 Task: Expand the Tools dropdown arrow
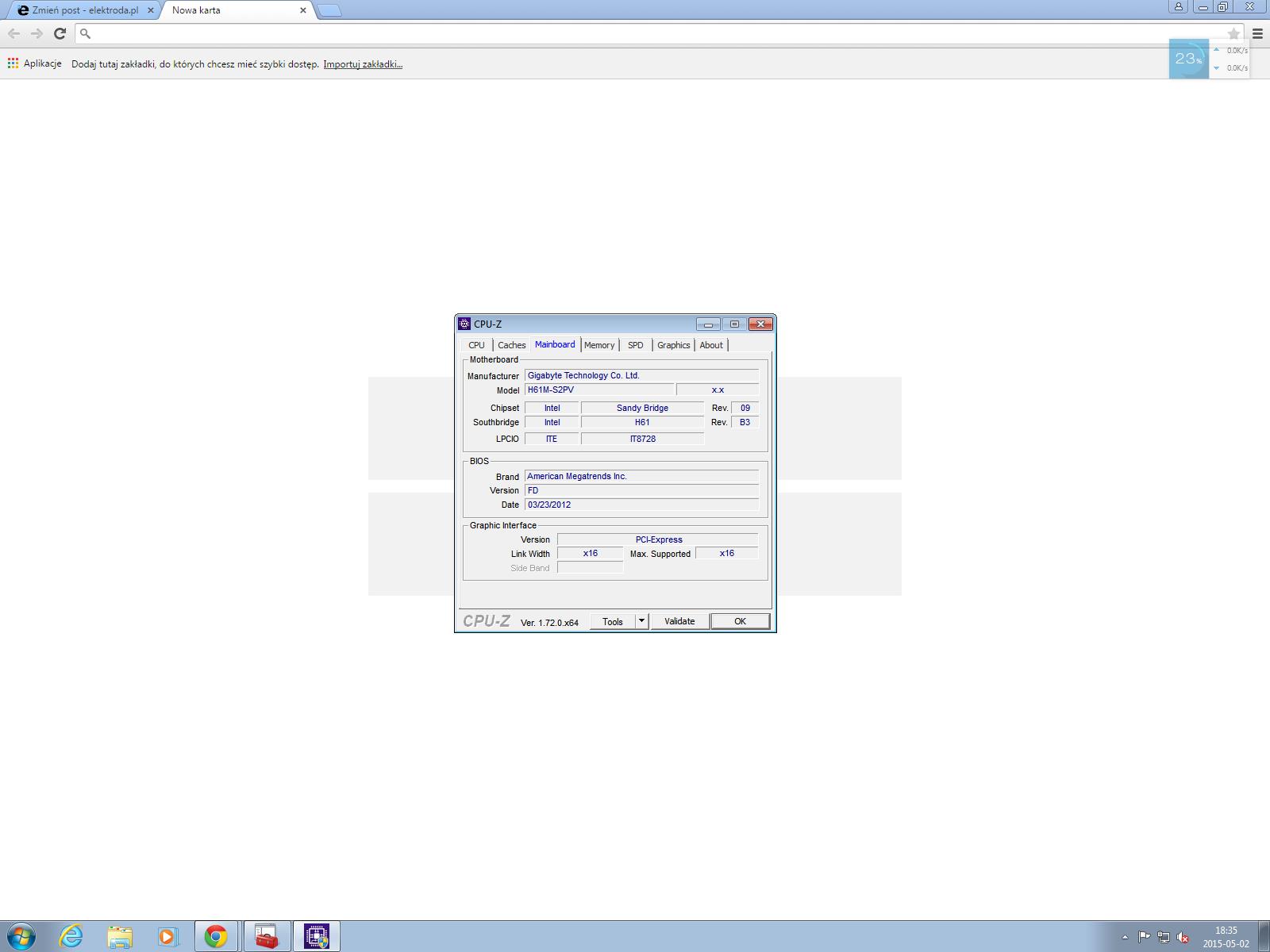[x=641, y=621]
